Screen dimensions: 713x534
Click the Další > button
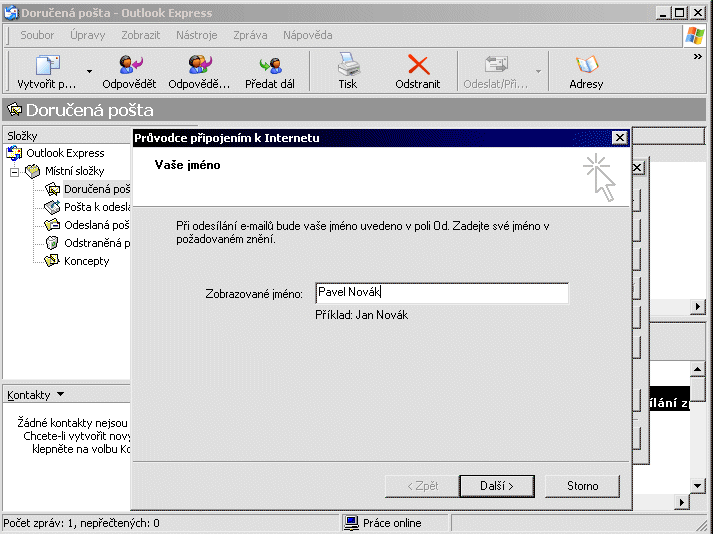(497, 486)
